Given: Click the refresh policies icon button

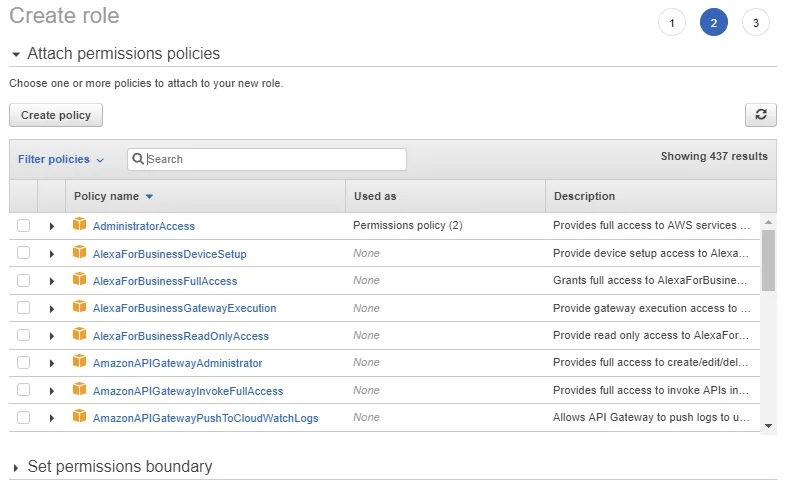Looking at the screenshot, I should pyautogui.click(x=760, y=115).
